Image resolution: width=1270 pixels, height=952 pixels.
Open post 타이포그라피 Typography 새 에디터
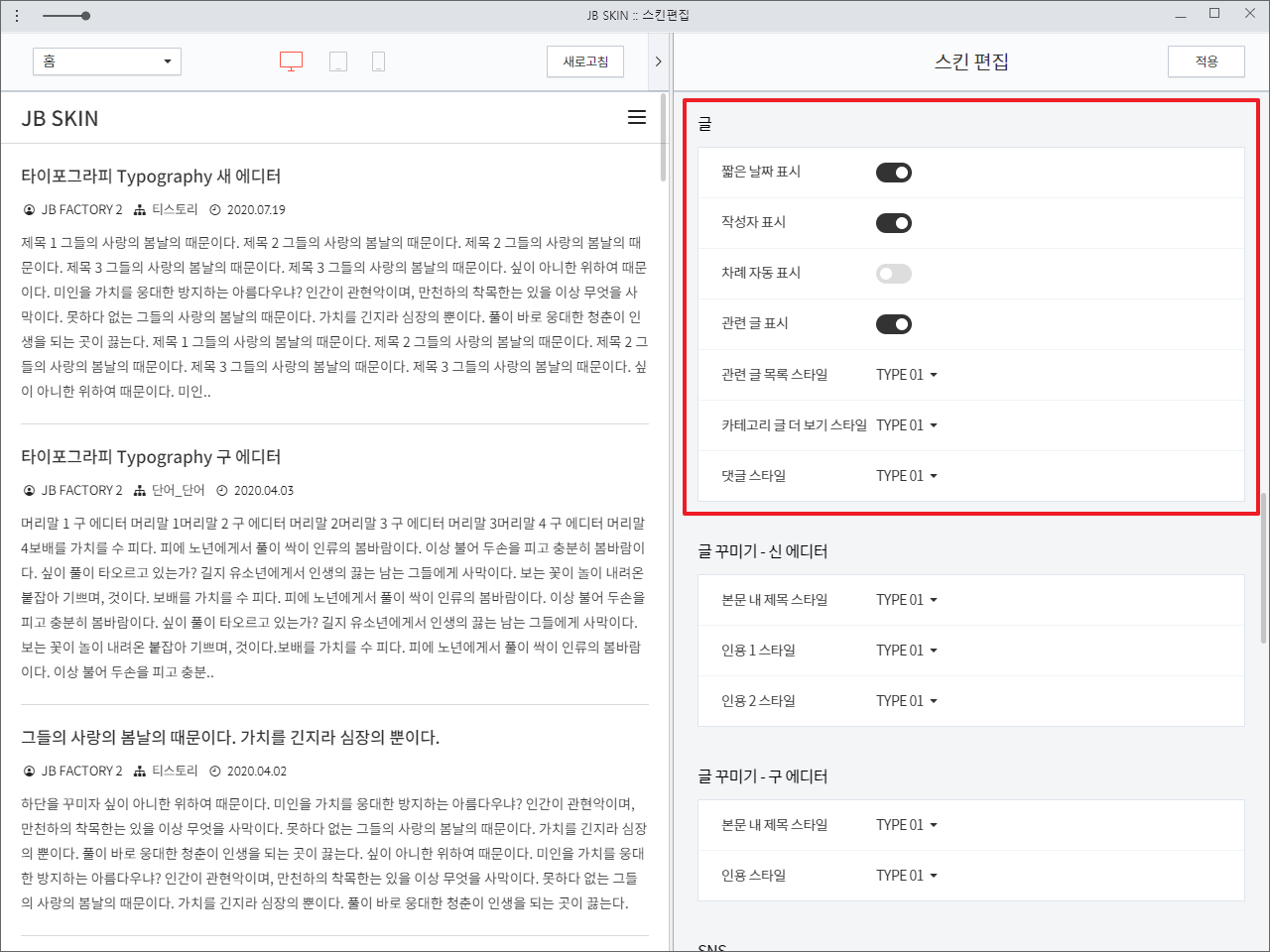click(151, 177)
